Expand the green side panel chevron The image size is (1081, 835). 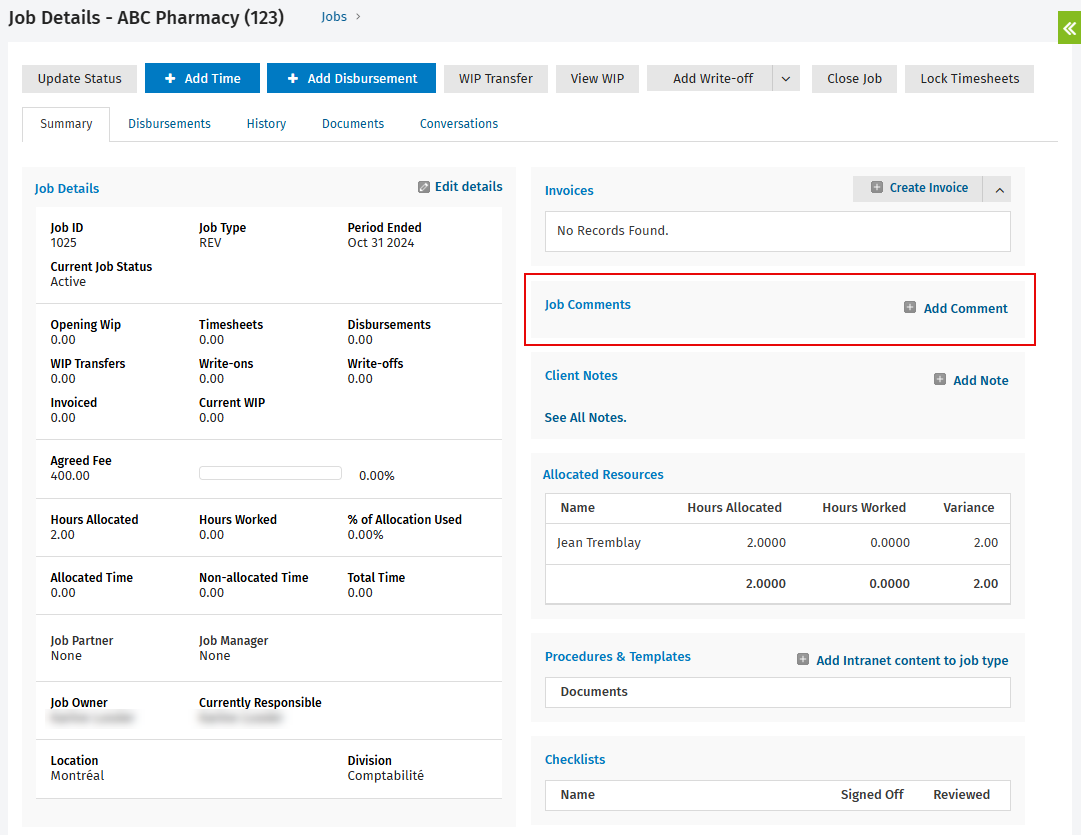point(1069,28)
